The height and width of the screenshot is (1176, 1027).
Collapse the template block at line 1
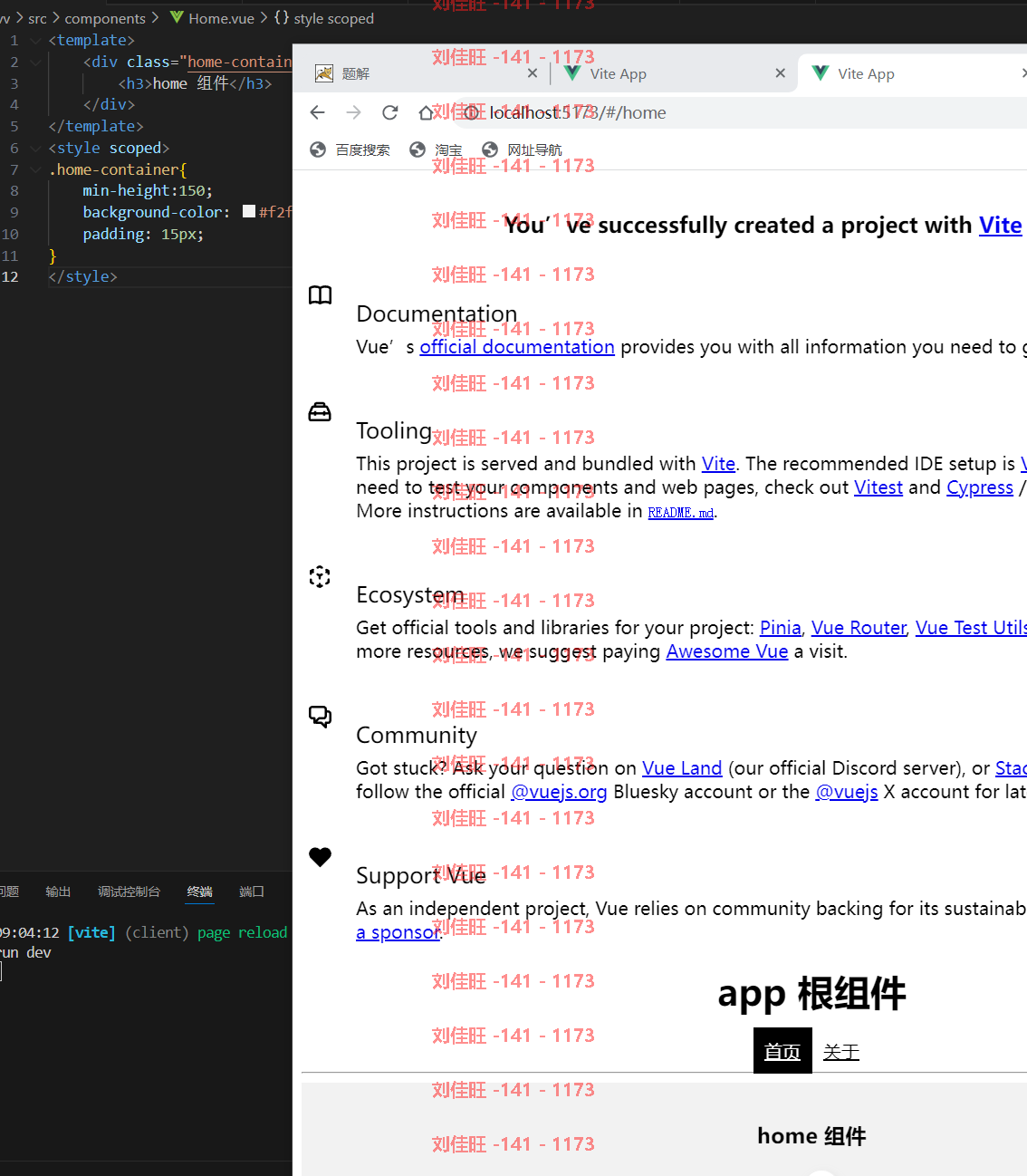click(35, 41)
